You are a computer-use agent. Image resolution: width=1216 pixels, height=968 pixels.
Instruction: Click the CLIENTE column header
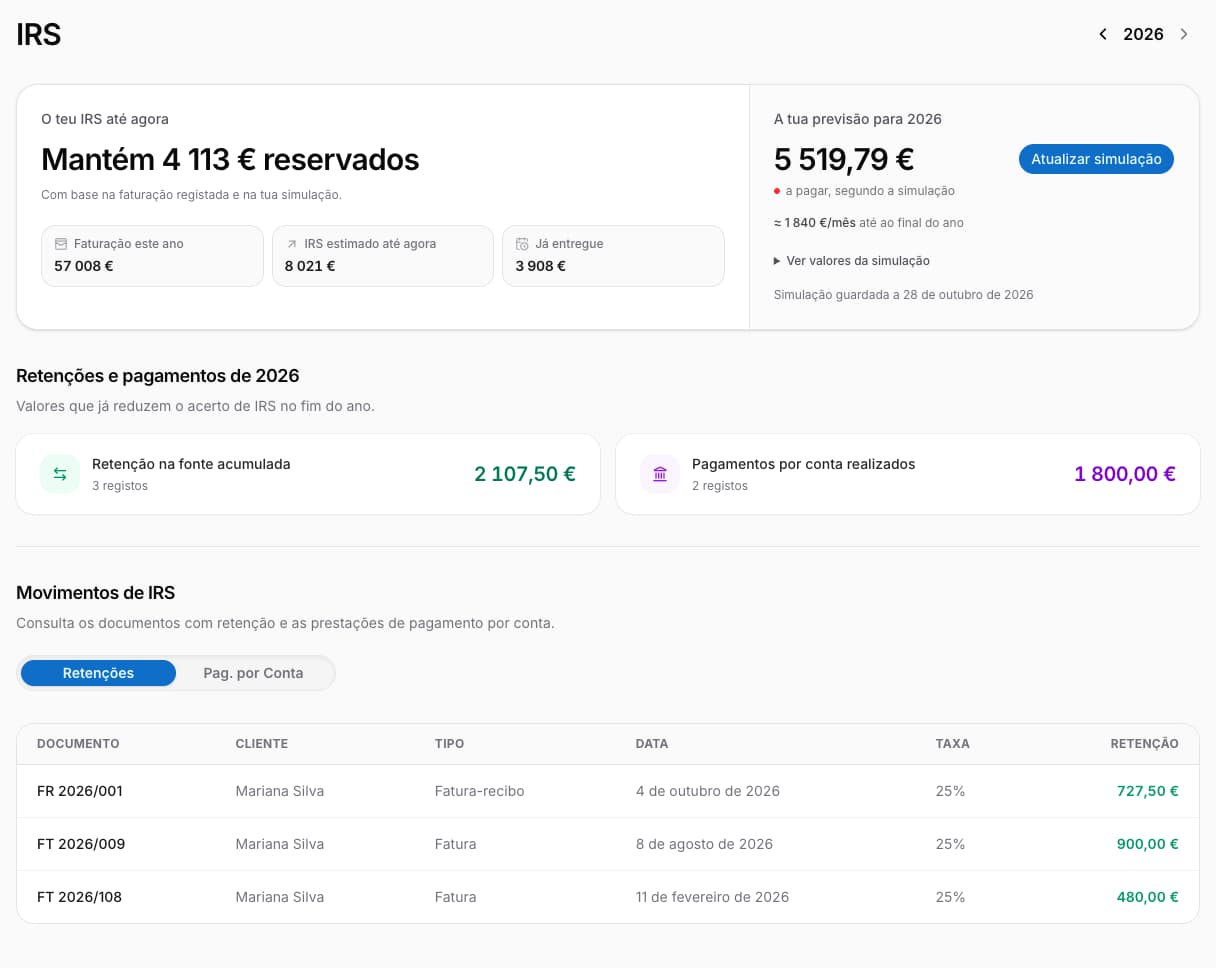[261, 744]
